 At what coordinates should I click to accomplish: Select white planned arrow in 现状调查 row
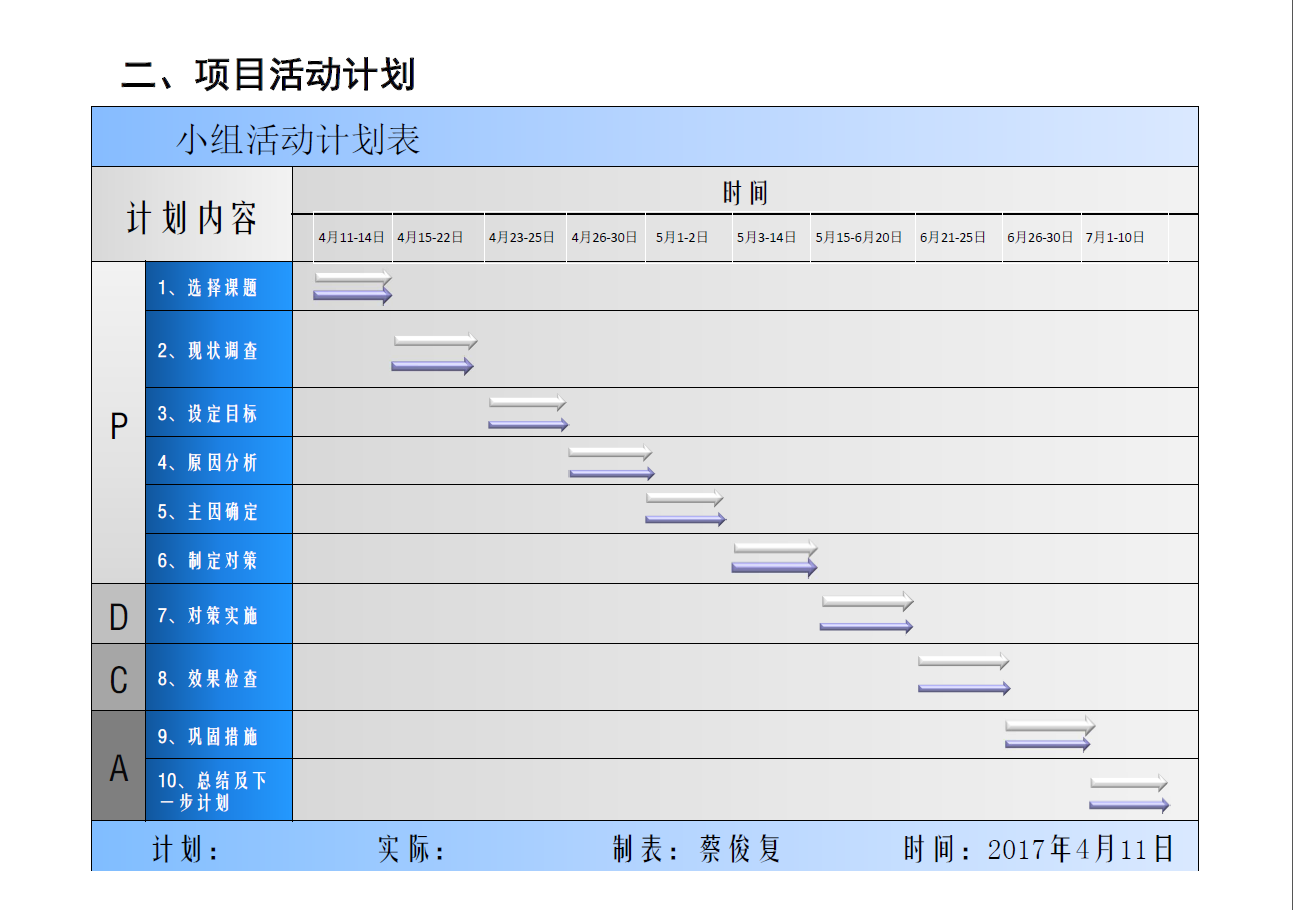click(x=436, y=341)
